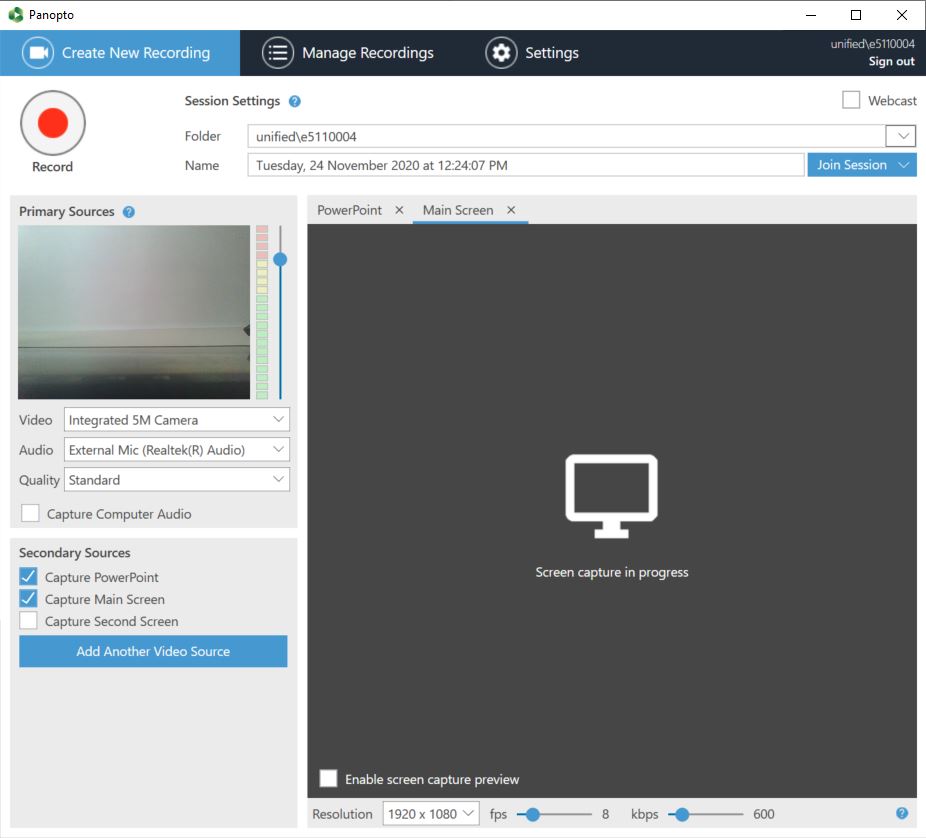Uncheck Capture Main Screen
The width and height of the screenshot is (926, 838).
point(28,599)
